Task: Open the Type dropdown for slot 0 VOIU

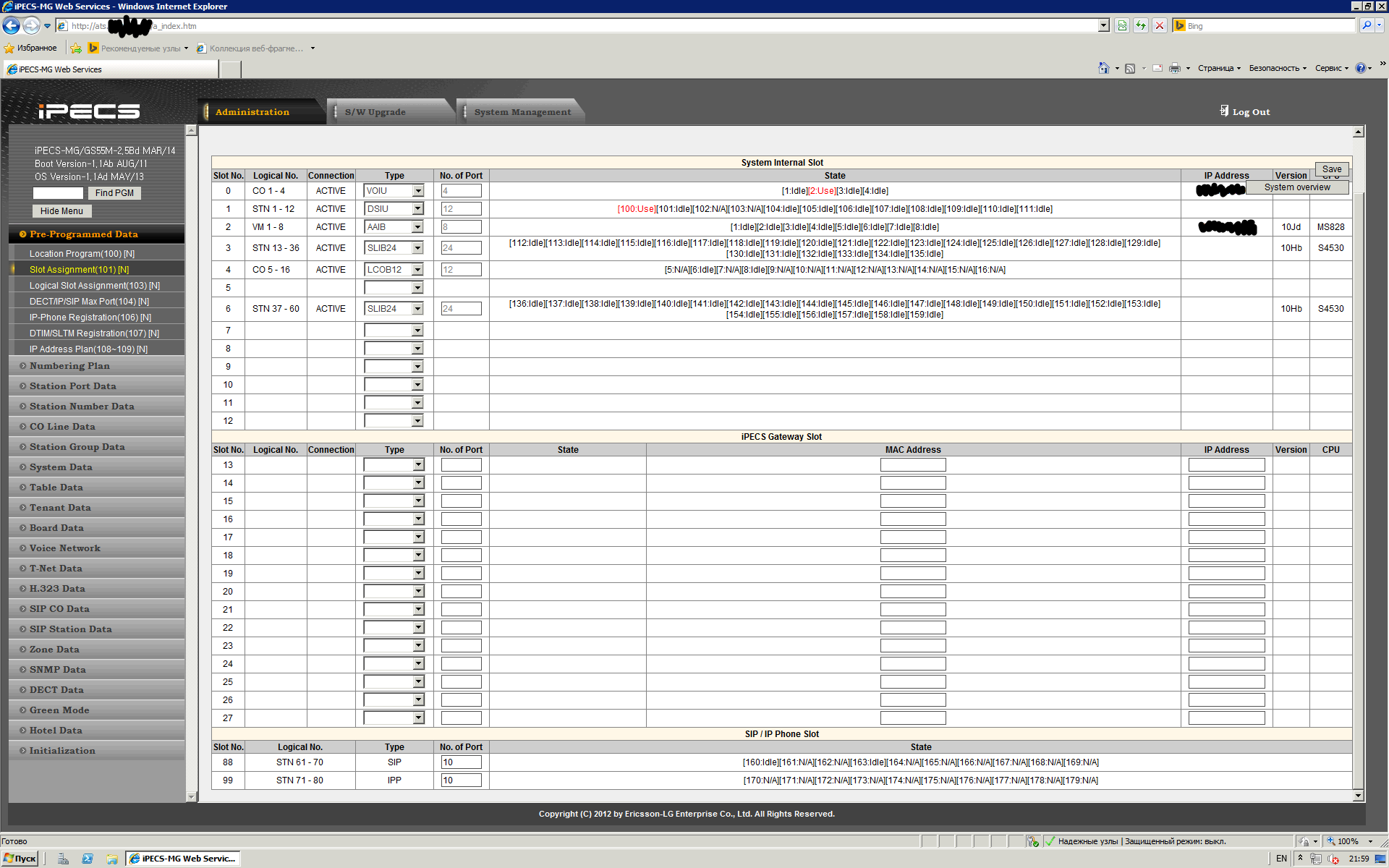Action: (x=417, y=191)
